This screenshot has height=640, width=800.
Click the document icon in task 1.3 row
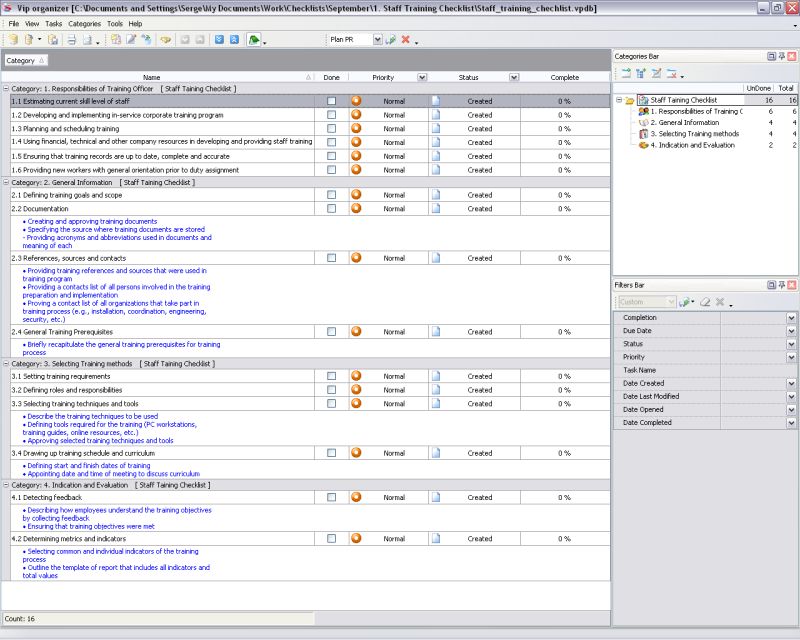coord(435,129)
